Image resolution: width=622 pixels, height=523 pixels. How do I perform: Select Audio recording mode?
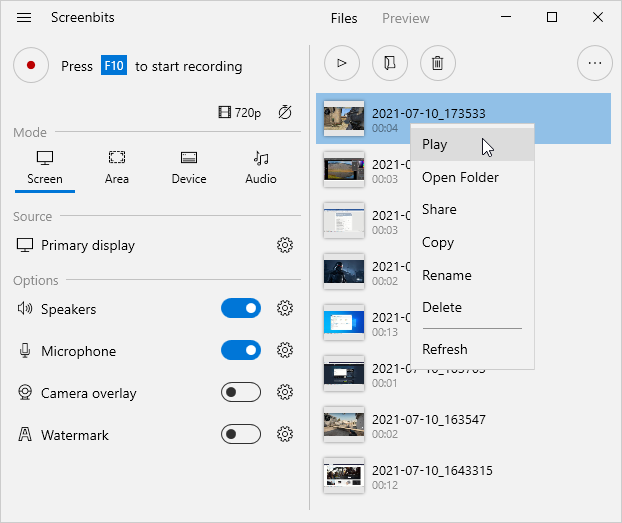coord(261,168)
